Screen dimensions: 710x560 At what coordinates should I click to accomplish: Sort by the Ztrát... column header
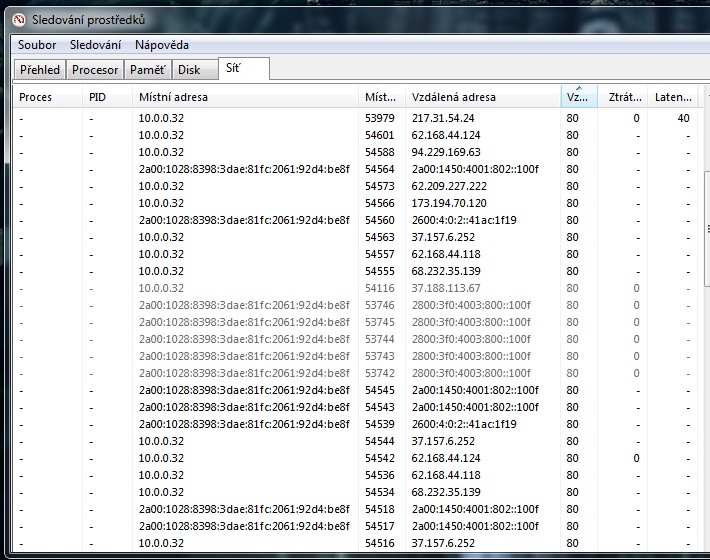[620, 98]
